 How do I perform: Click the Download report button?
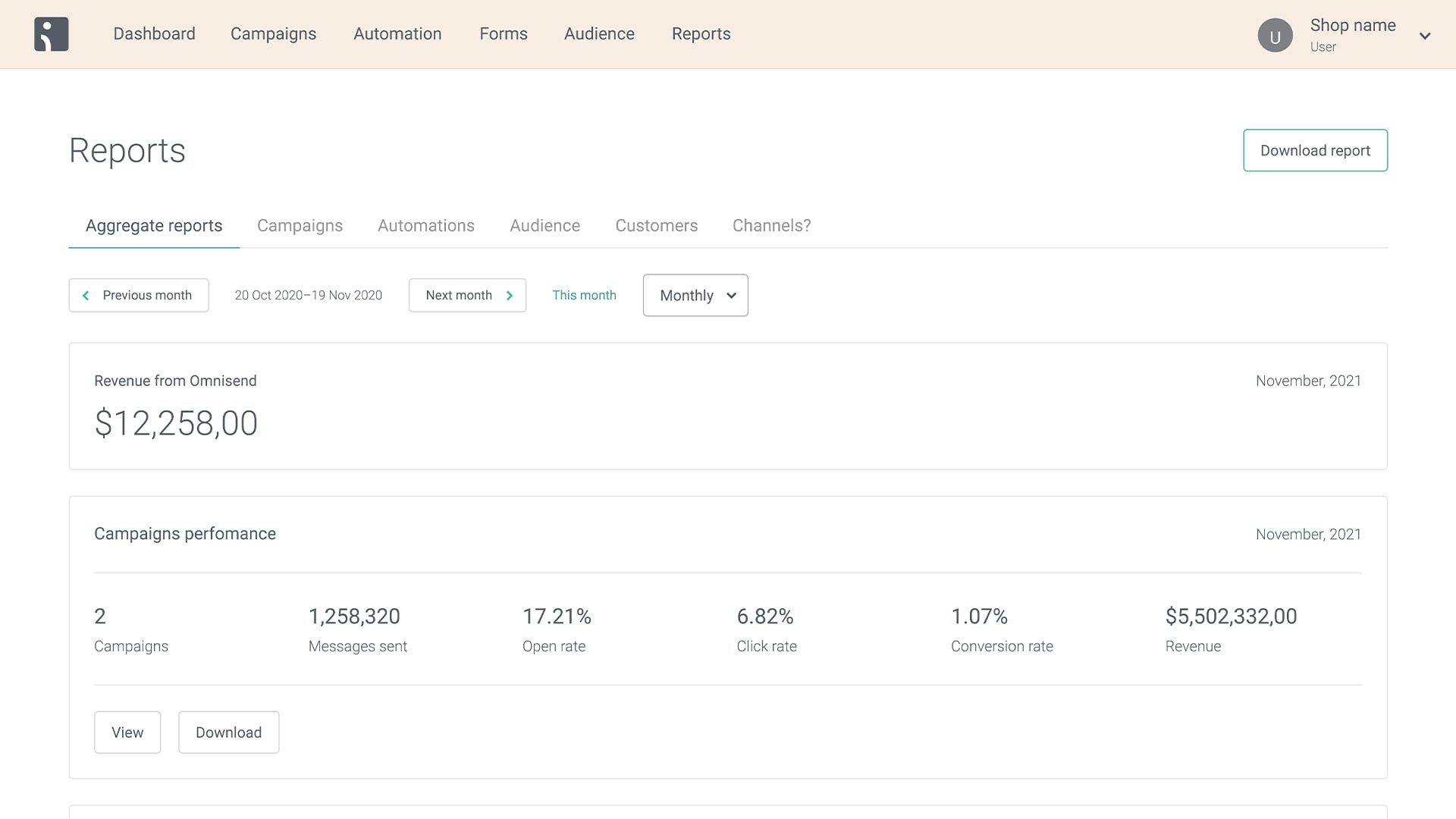tap(1315, 150)
